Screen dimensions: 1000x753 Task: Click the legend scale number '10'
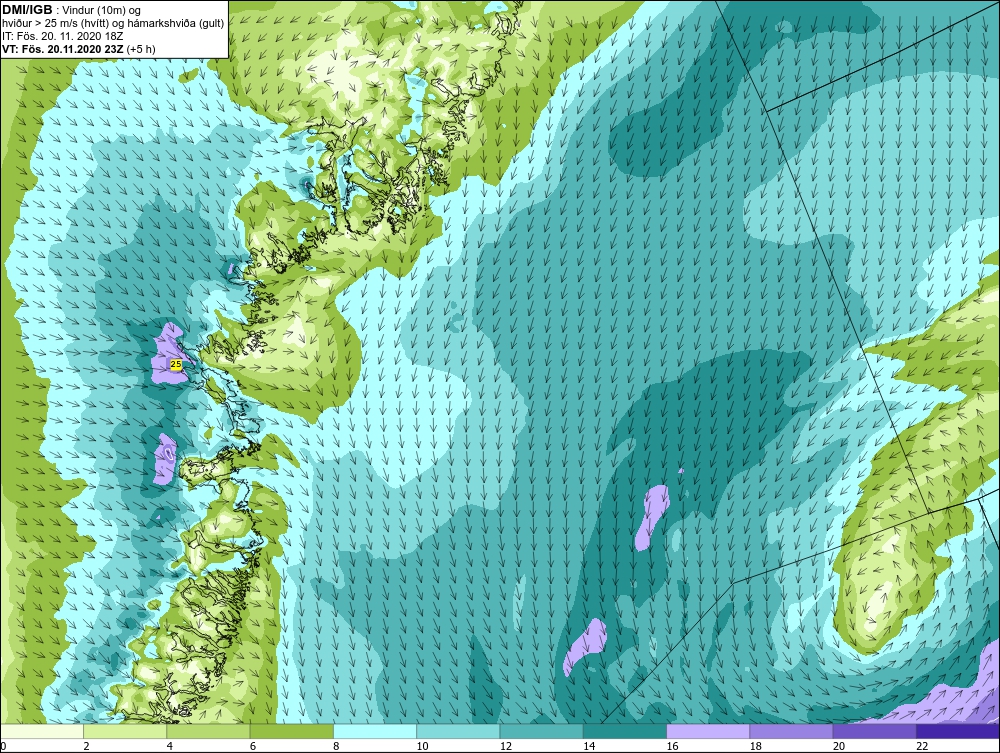coord(422,746)
